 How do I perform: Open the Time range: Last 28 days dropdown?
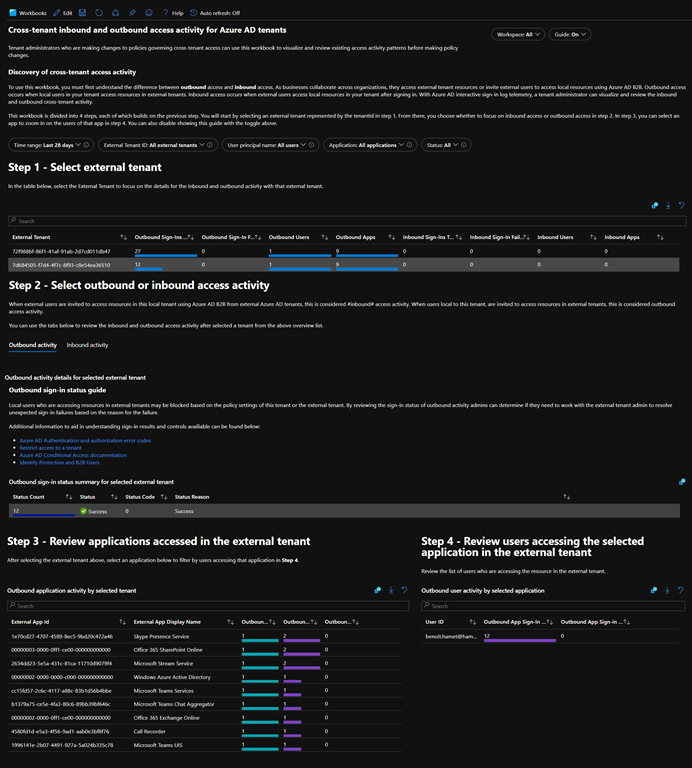pos(49,145)
